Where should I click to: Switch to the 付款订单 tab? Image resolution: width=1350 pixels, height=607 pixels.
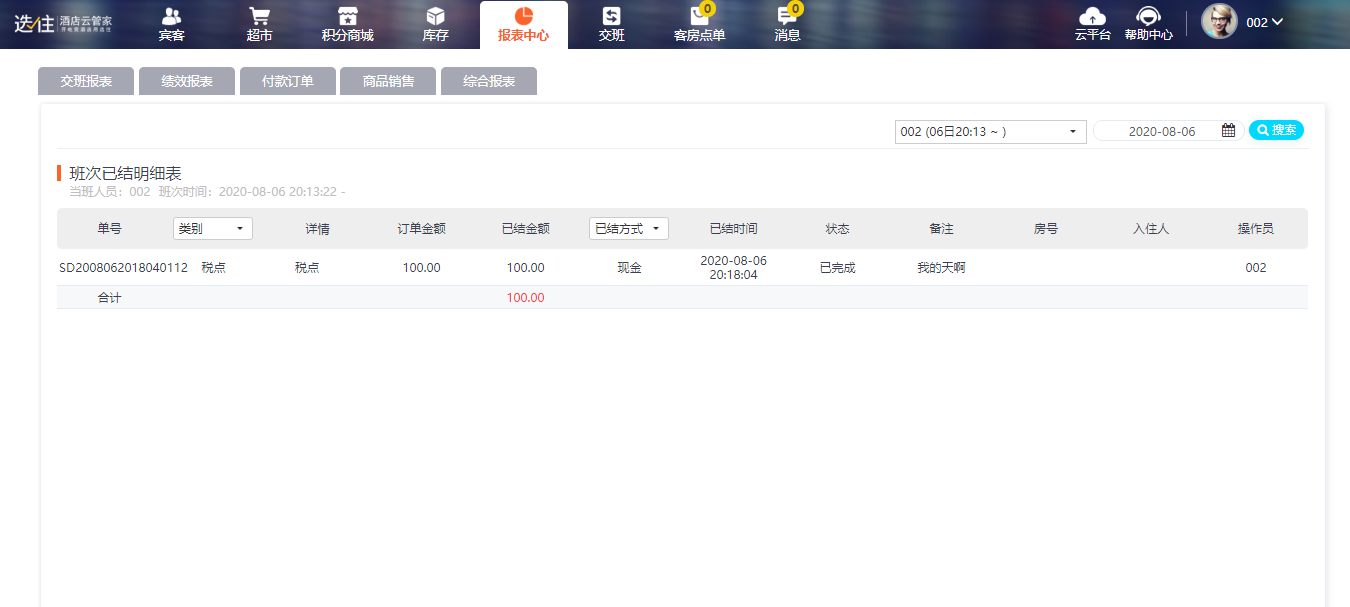(288, 81)
